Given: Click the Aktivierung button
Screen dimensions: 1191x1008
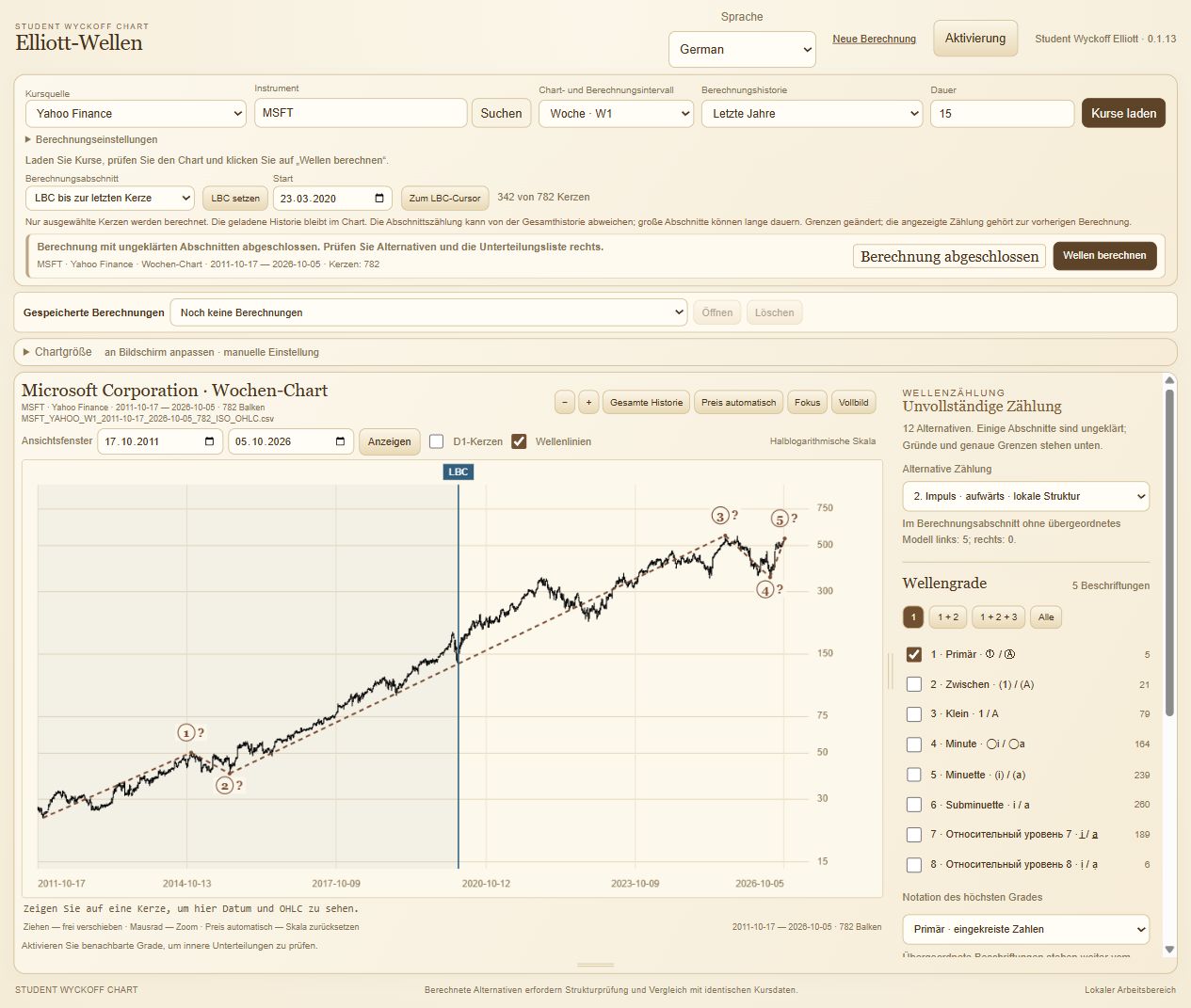Looking at the screenshot, I should tap(975, 39).
